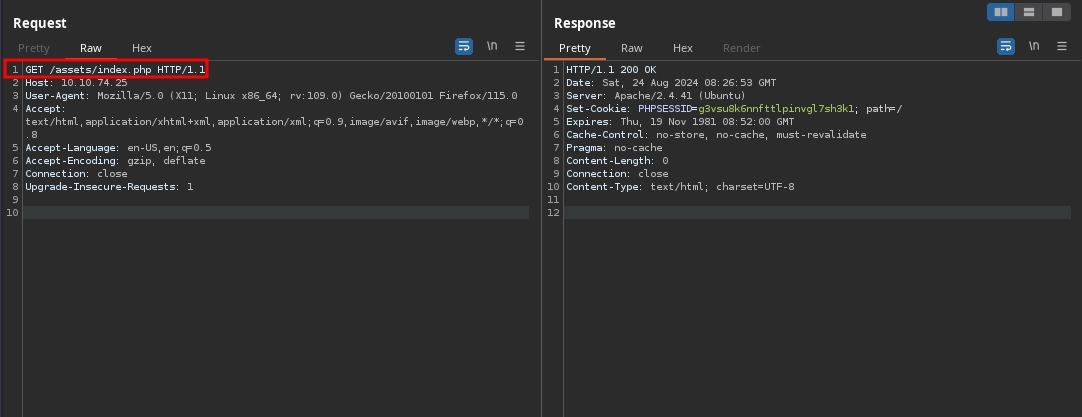
Task: Show non-printable characters in Request panel
Action: pyautogui.click(x=492, y=46)
